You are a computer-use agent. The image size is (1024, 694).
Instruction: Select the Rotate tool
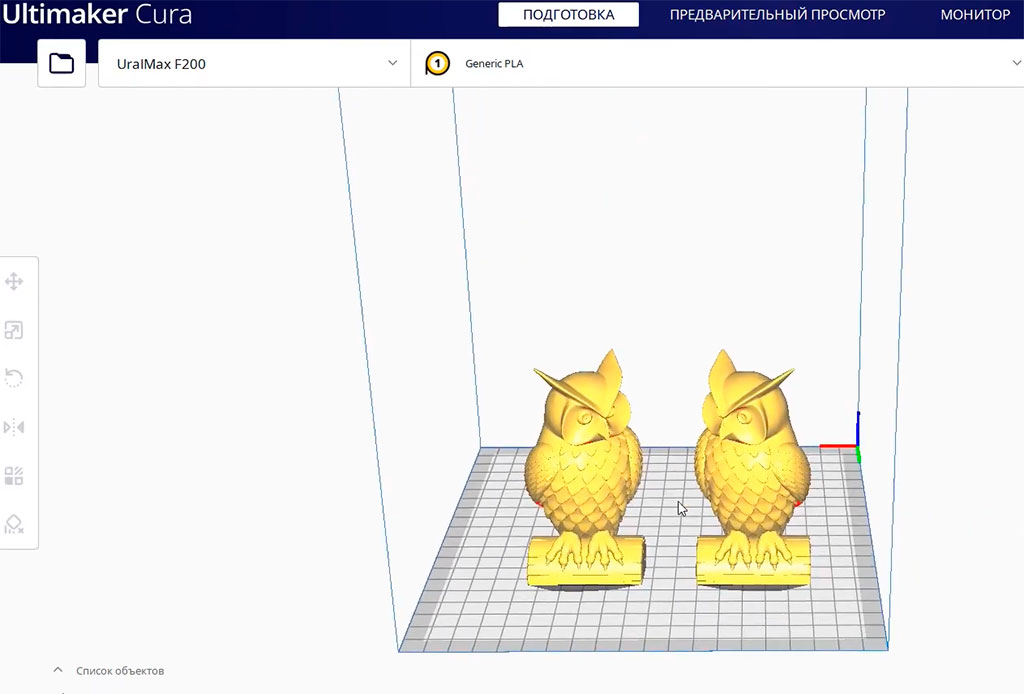coord(14,378)
